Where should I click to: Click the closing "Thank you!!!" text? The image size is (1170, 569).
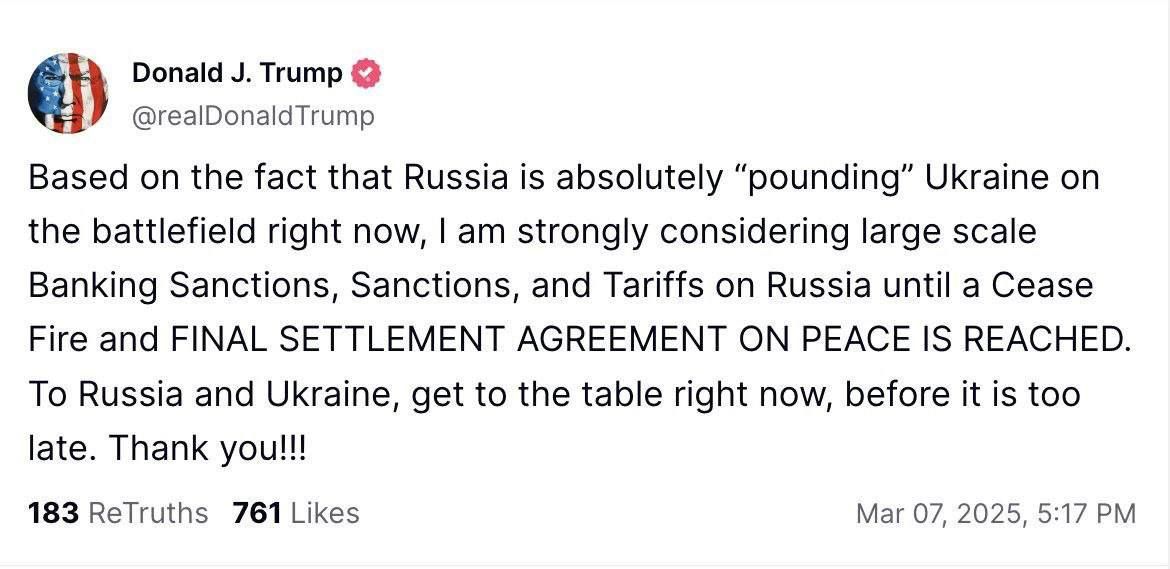click(207, 448)
